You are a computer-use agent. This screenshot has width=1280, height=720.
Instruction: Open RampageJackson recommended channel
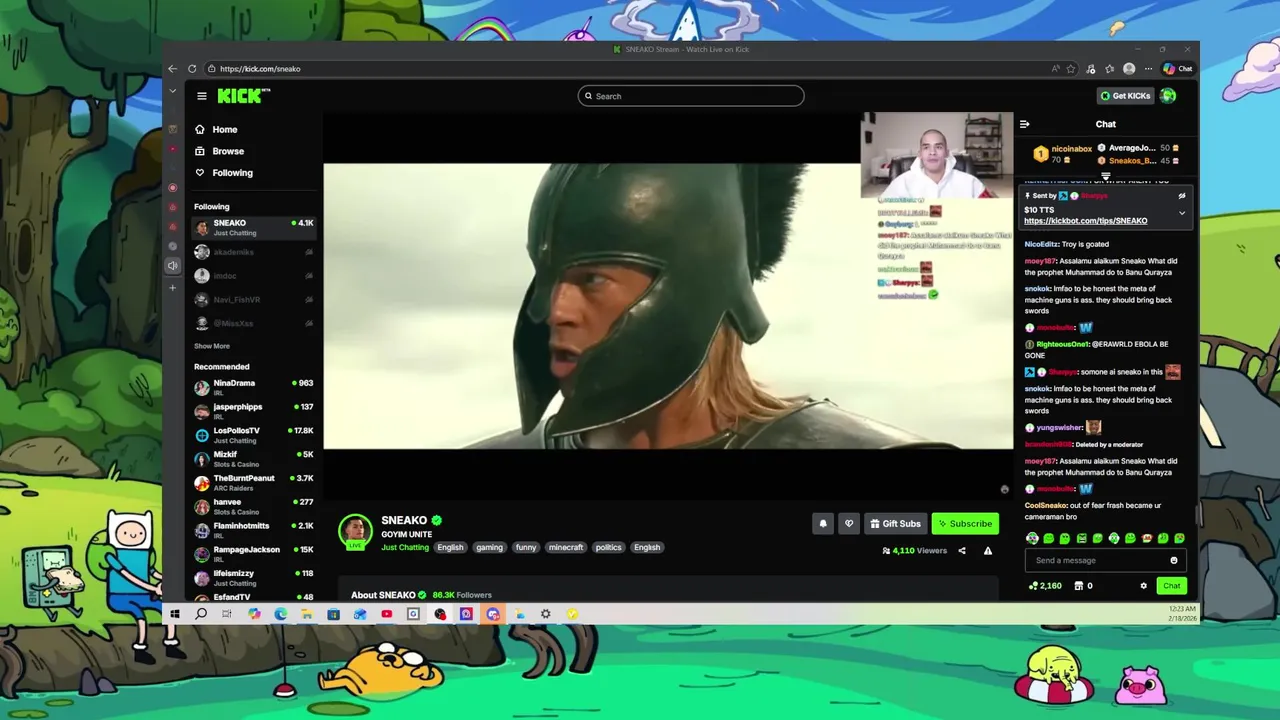[x=254, y=554]
